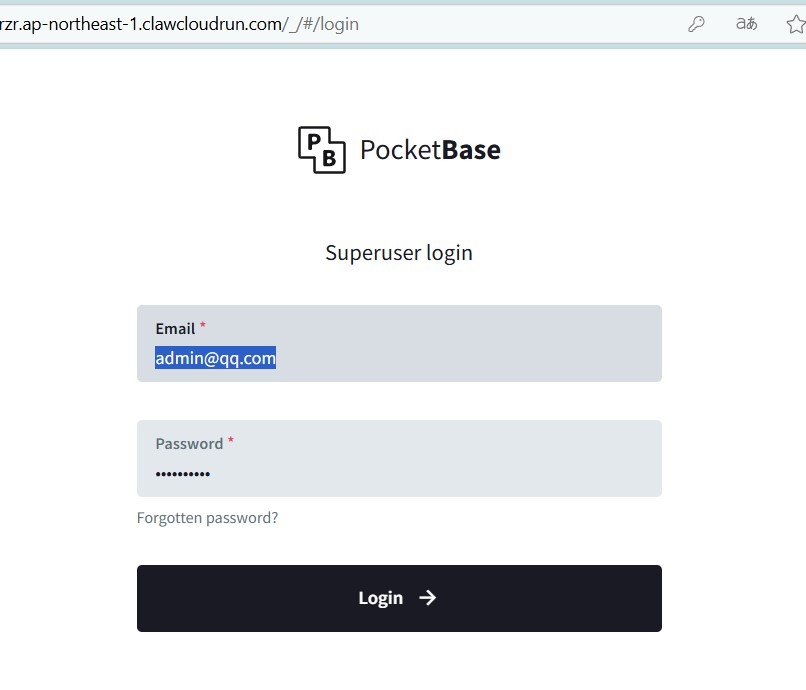The width and height of the screenshot is (806, 690).
Task: Click the bold "Base" part of the logo
Action: point(471,150)
